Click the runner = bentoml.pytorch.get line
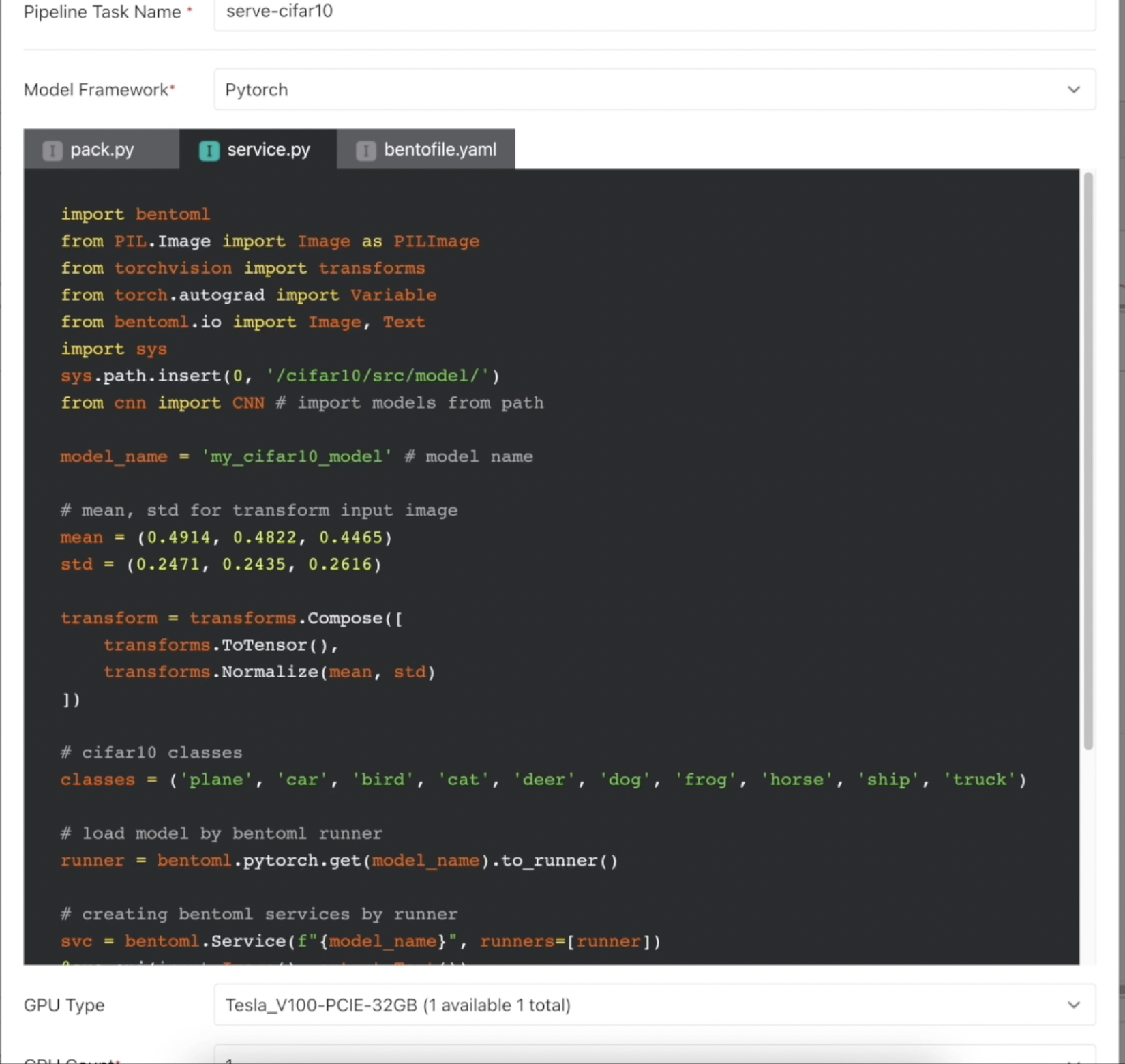Viewport: 1125px width, 1064px height. 340,861
